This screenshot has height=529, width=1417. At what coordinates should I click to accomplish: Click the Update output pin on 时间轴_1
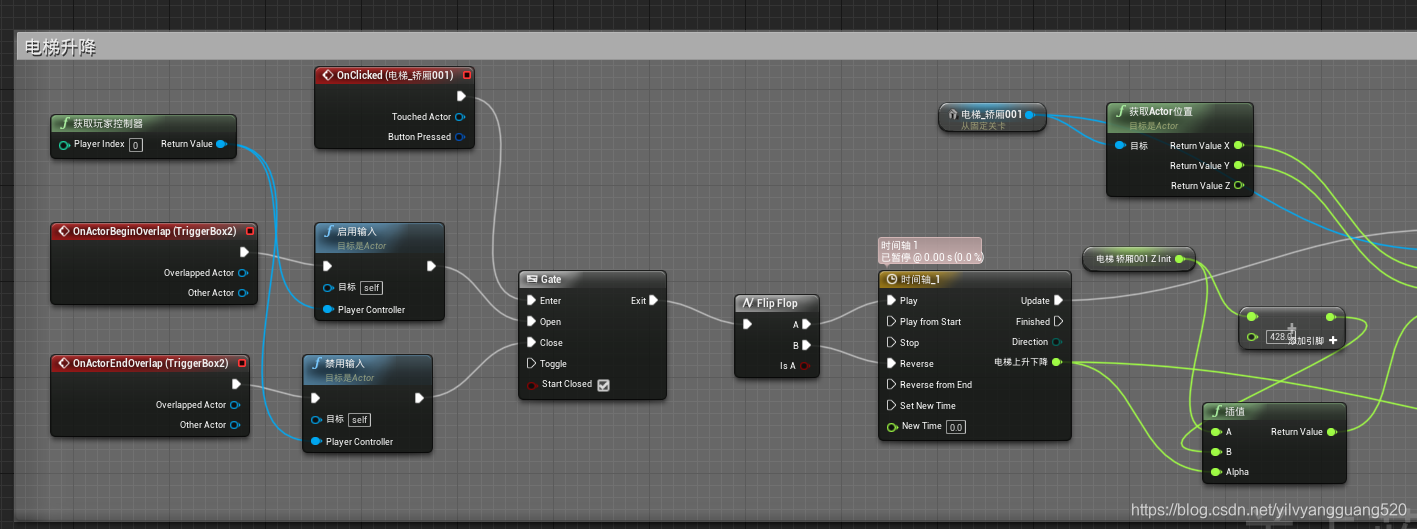coord(1058,300)
